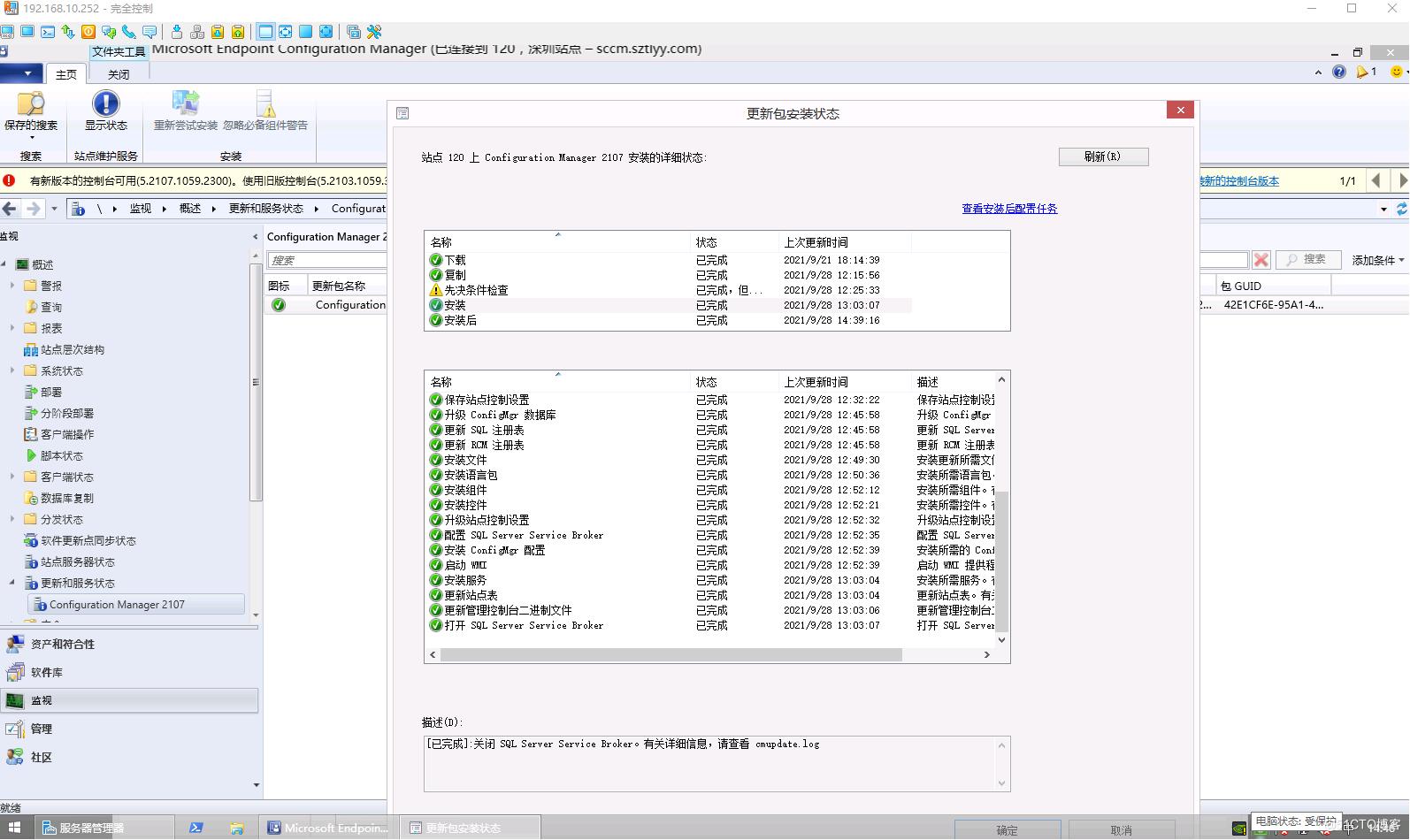Expand the System Status (系统状态) tree node
Screen dimensions: 1410x840
point(11,370)
